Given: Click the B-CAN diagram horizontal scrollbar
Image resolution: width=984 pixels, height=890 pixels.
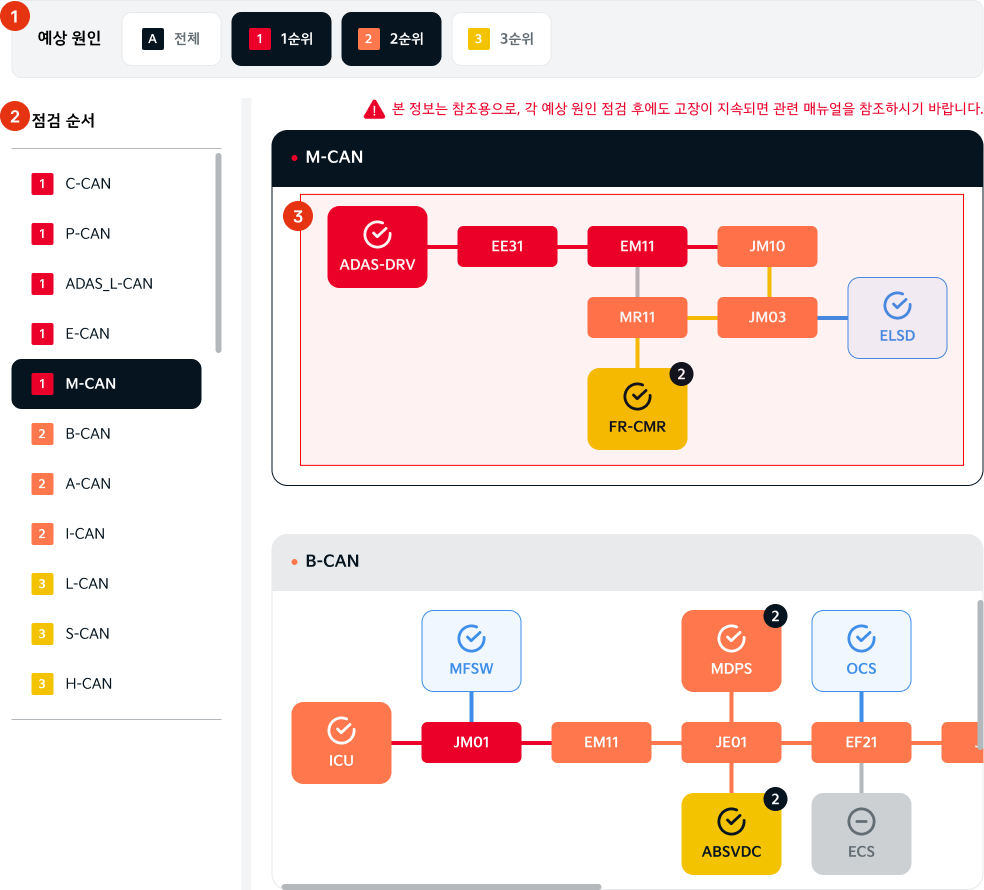Looking at the screenshot, I should pyautogui.click(x=441, y=887).
